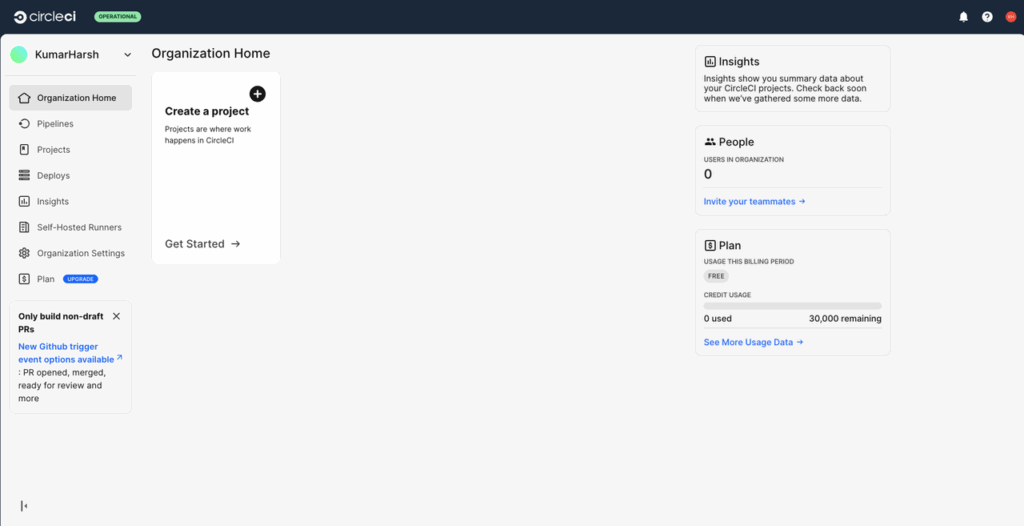This screenshot has width=1024, height=526.
Task: Open See More Usage Data link
Action: click(x=753, y=342)
